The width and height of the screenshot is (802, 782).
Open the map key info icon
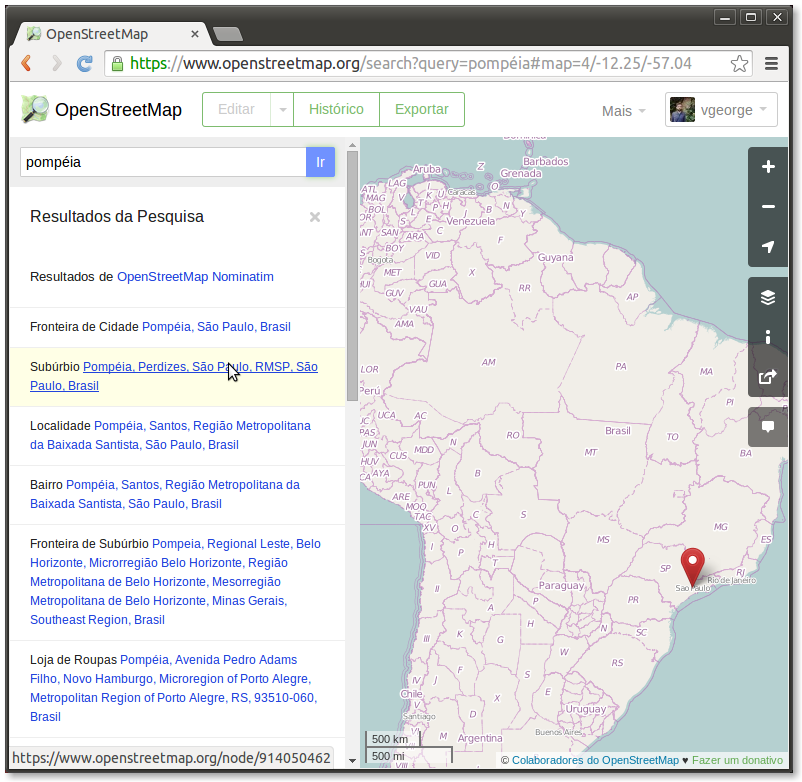point(768,337)
